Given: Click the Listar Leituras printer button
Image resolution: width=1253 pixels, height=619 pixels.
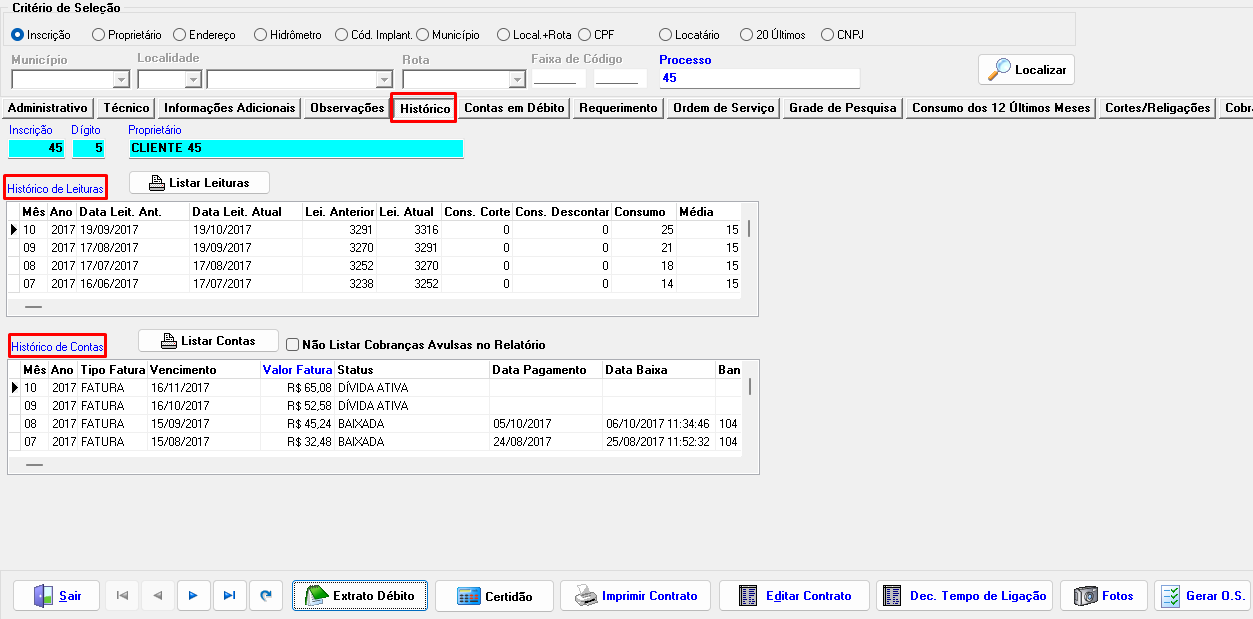Looking at the screenshot, I should coord(199,183).
